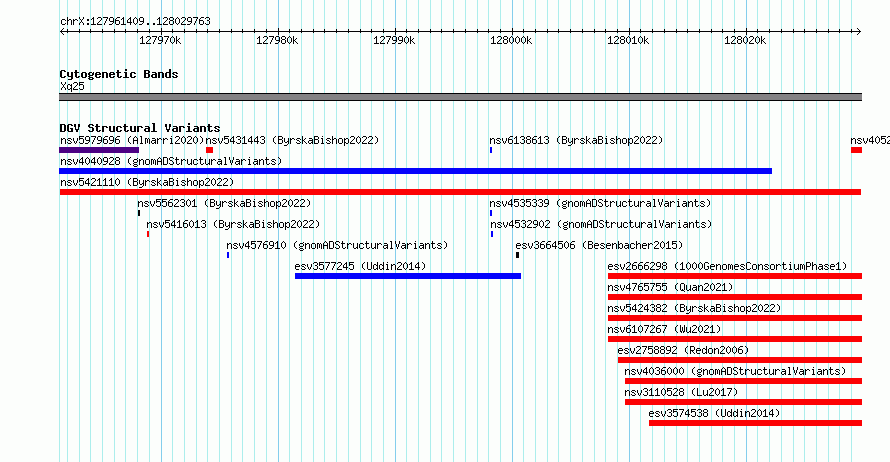
Task: Click the nsv6107267 (Wu2021) red bar
Action: coord(735,339)
